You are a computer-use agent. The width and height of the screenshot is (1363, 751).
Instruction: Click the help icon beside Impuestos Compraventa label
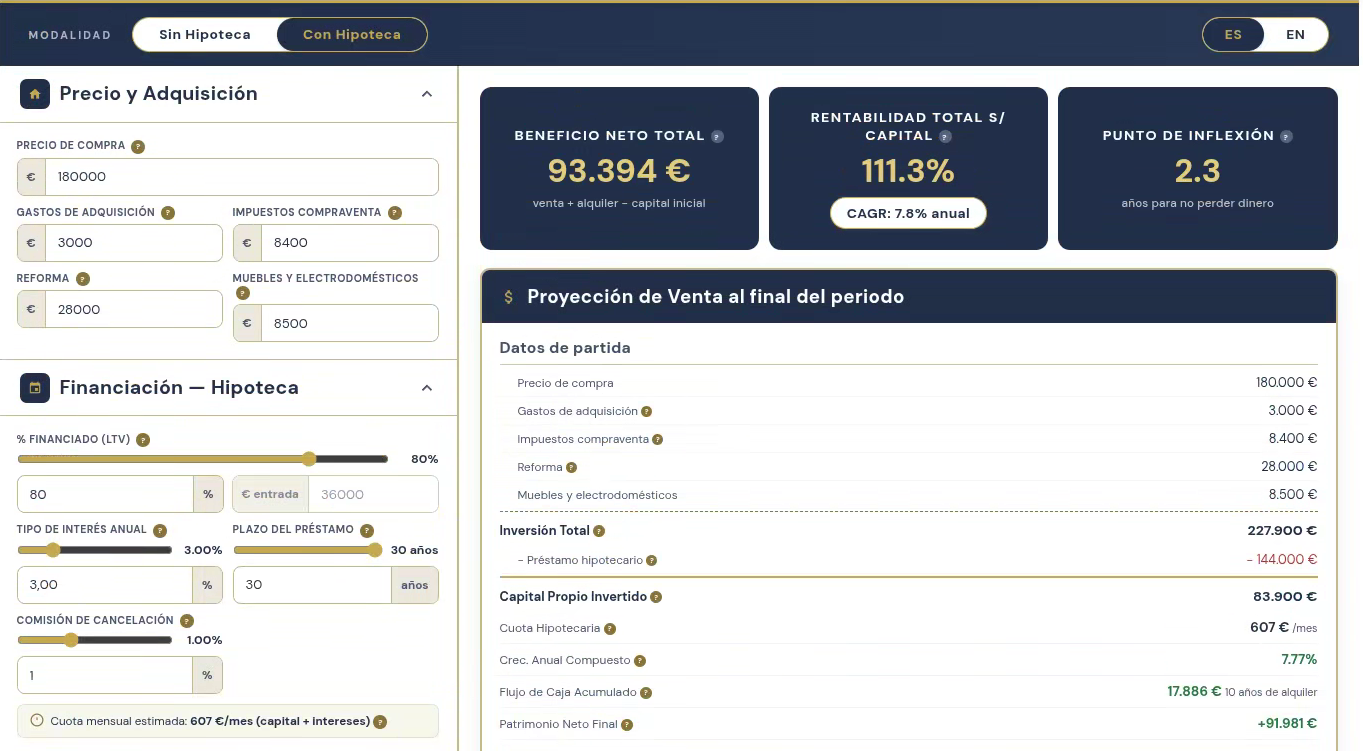395,212
